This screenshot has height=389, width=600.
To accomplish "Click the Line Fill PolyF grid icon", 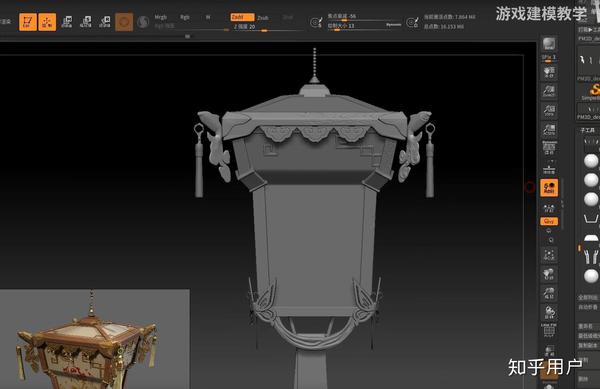I will pyautogui.click(x=549, y=331).
